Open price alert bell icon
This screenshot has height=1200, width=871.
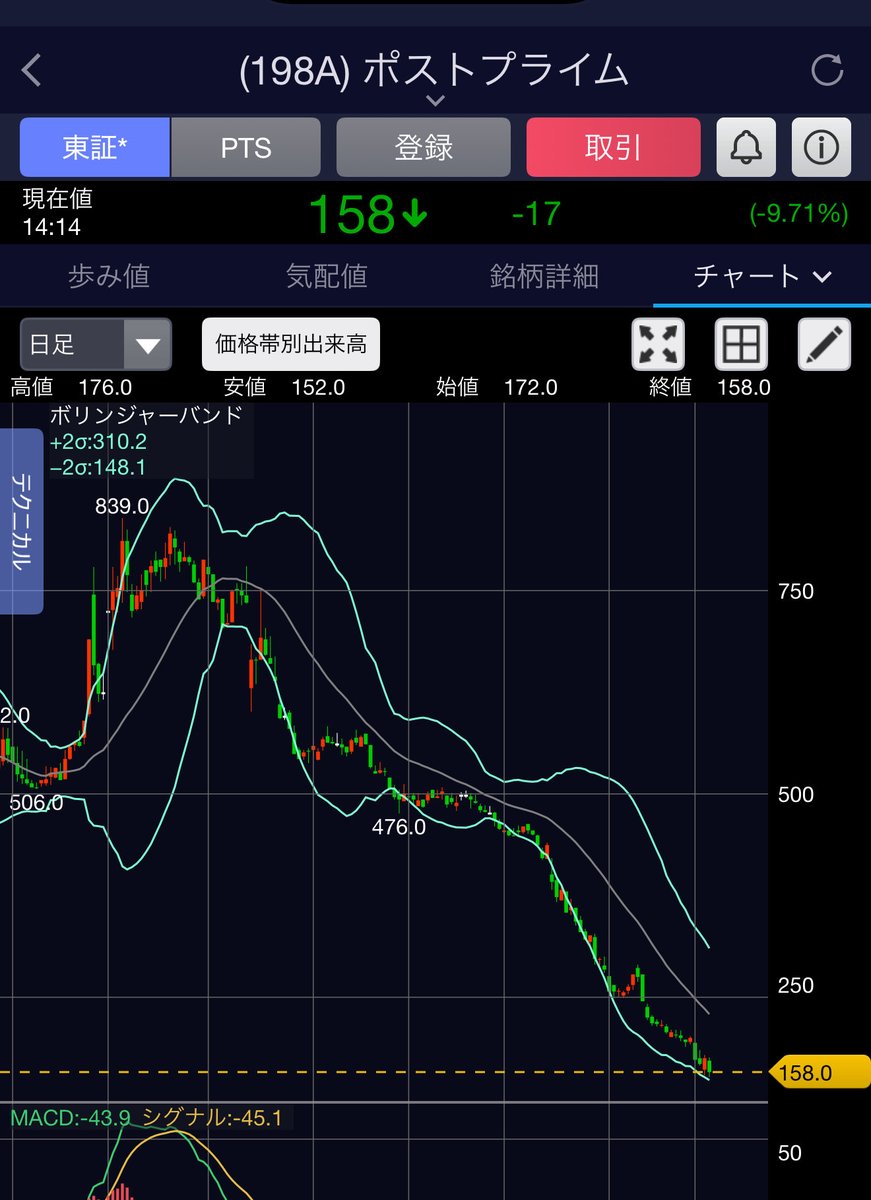point(746,147)
